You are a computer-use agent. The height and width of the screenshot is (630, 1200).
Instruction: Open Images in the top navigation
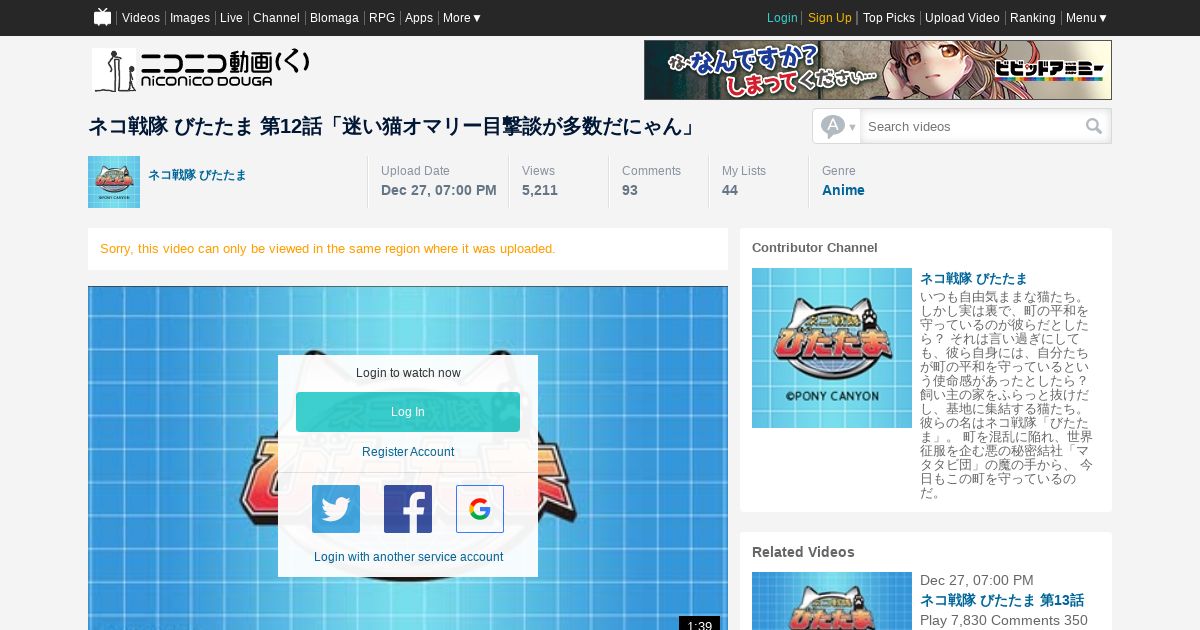click(x=190, y=18)
